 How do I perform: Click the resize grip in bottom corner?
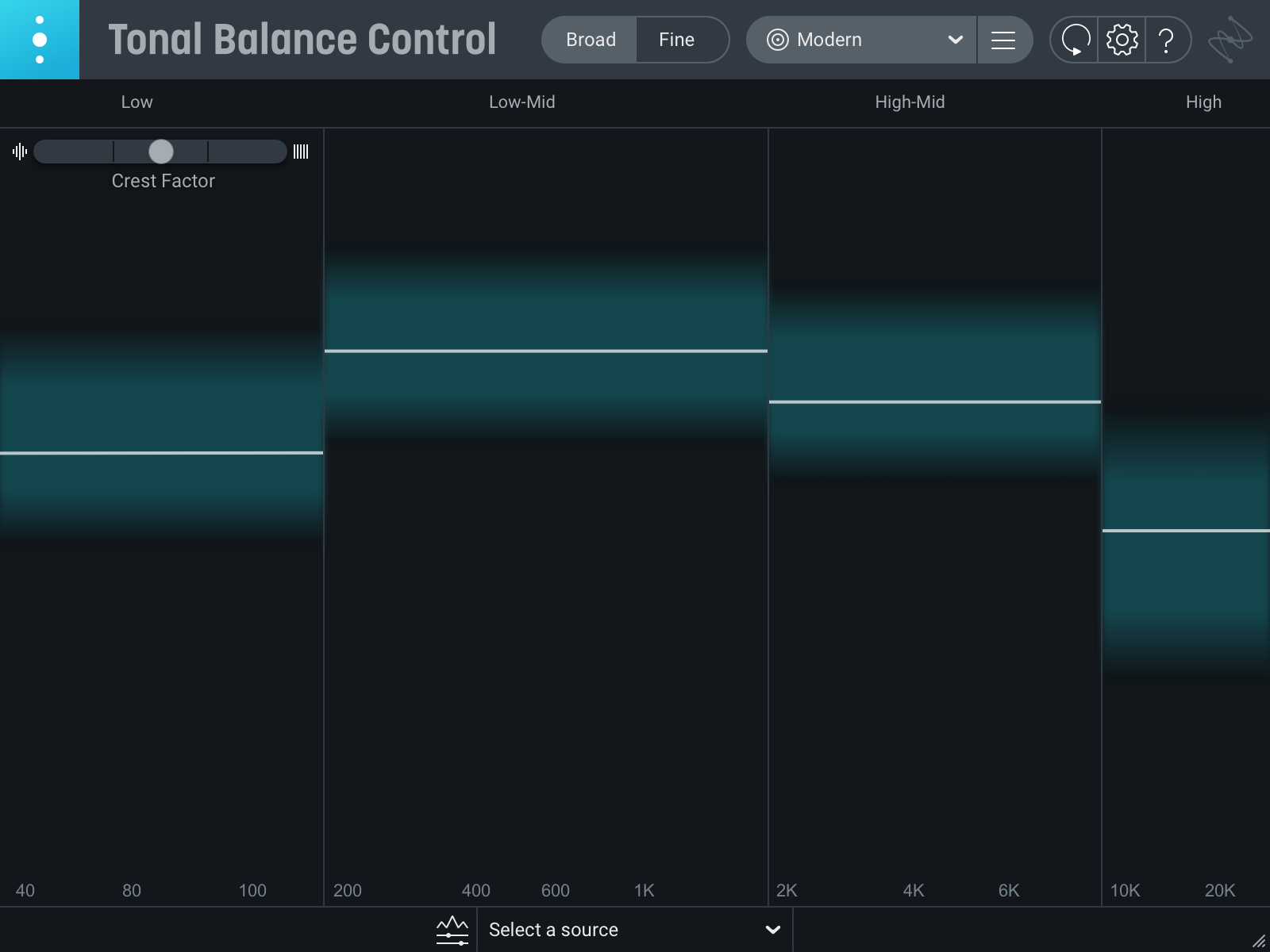tap(1259, 941)
